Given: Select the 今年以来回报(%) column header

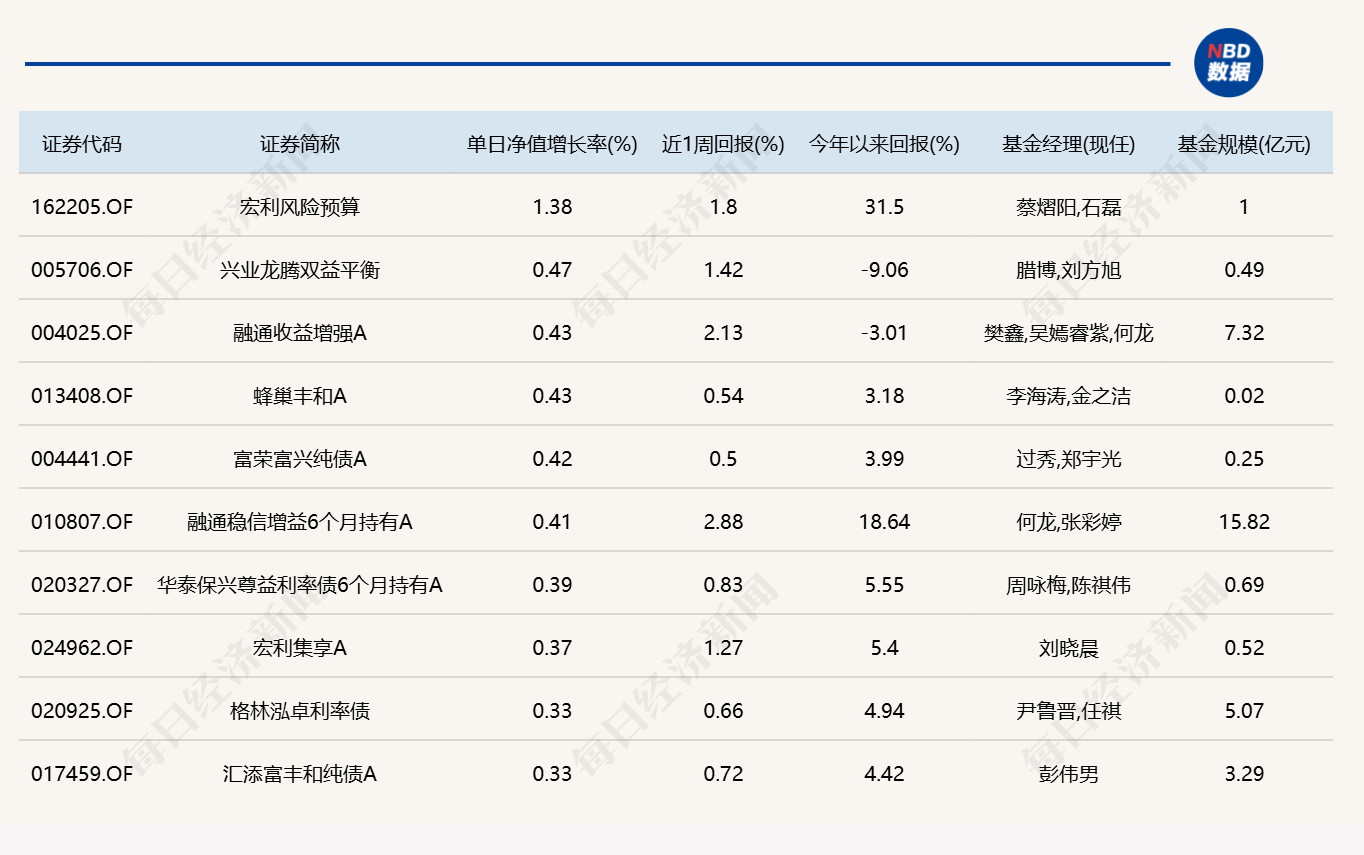Looking at the screenshot, I should pyautogui.click(x=884, y=144).
